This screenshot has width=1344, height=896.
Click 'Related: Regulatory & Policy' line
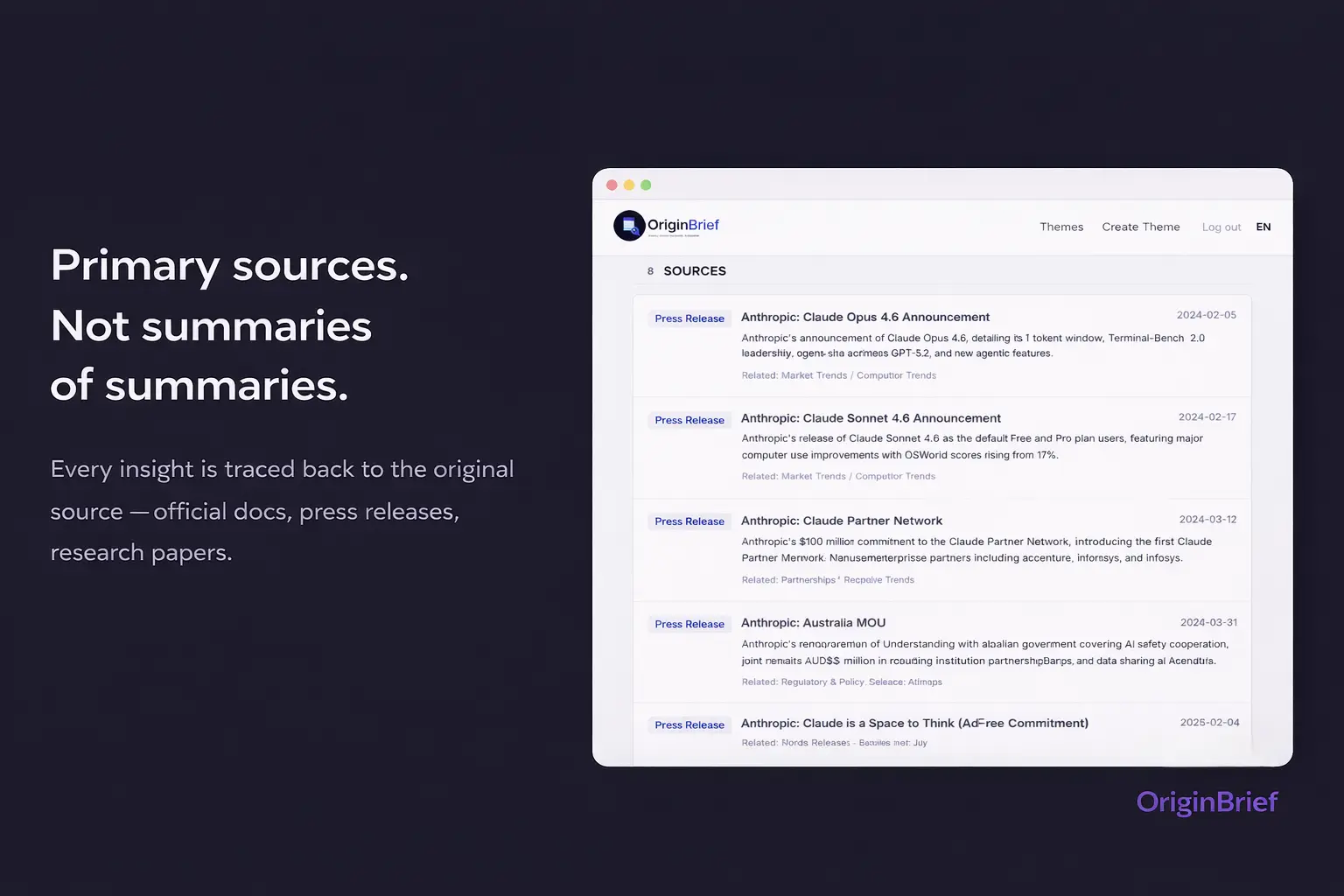pyautogui.click(x=842, y=682)
